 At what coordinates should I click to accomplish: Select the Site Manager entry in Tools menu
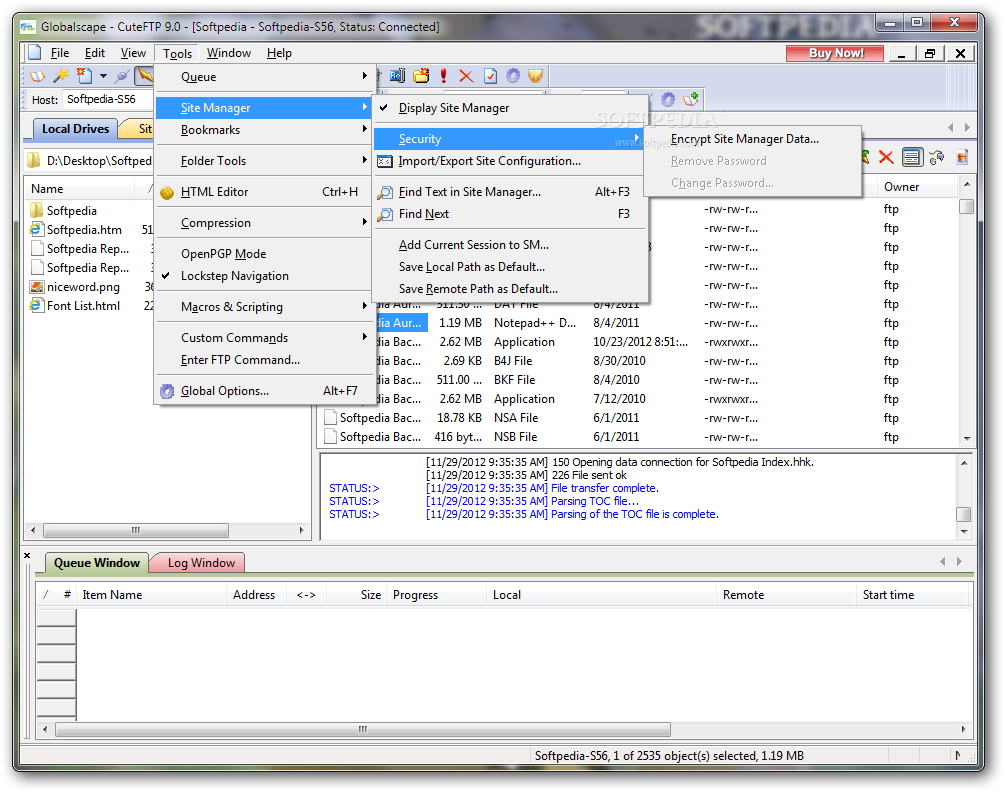click(263, 108)
